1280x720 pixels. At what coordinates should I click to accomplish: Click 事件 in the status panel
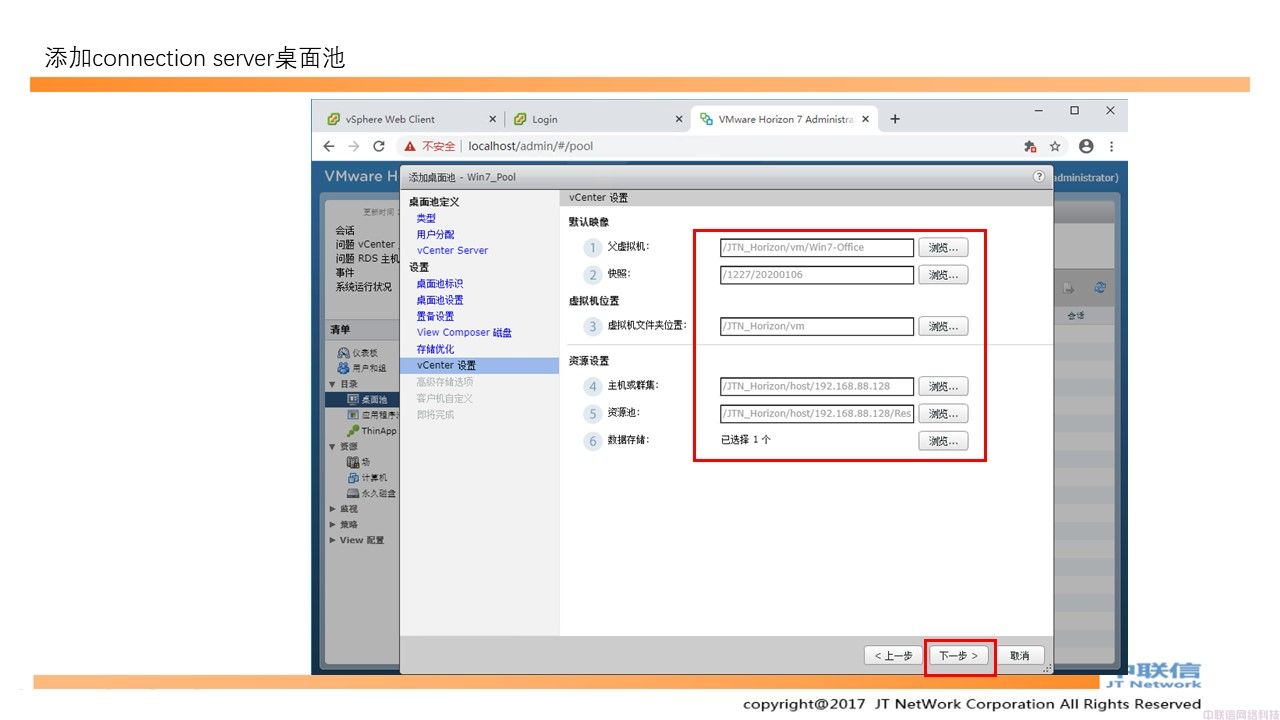click(345, 272)
